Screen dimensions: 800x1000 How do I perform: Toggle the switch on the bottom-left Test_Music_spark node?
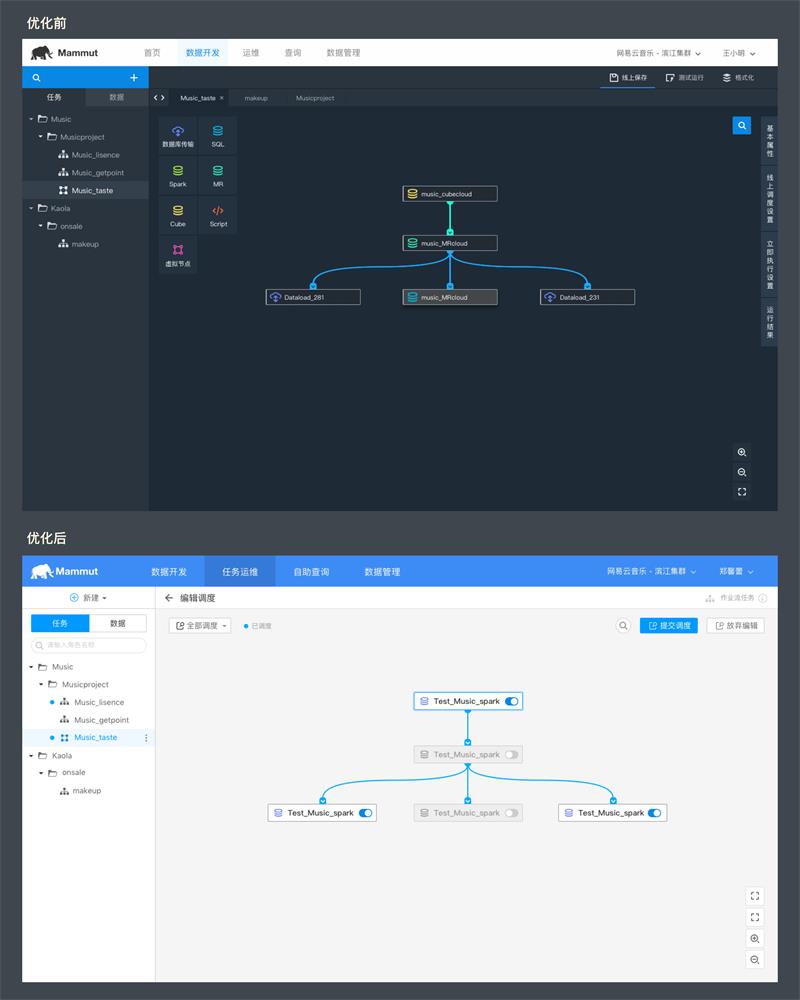point(366,813)
